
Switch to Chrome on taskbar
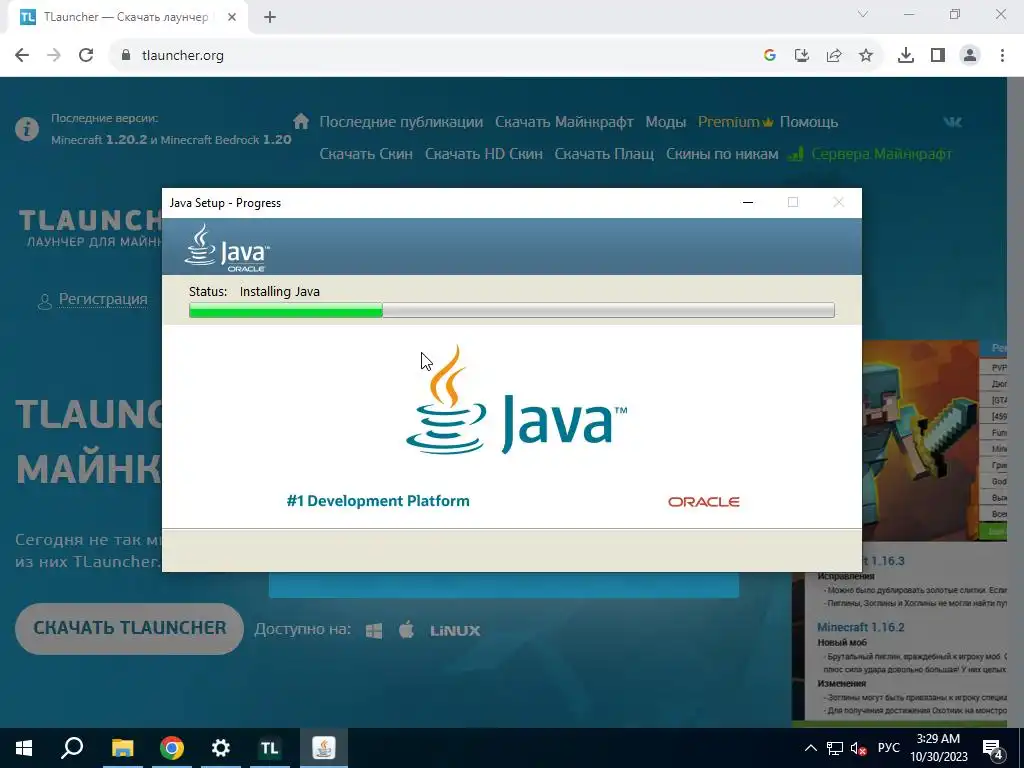(172, 748)
